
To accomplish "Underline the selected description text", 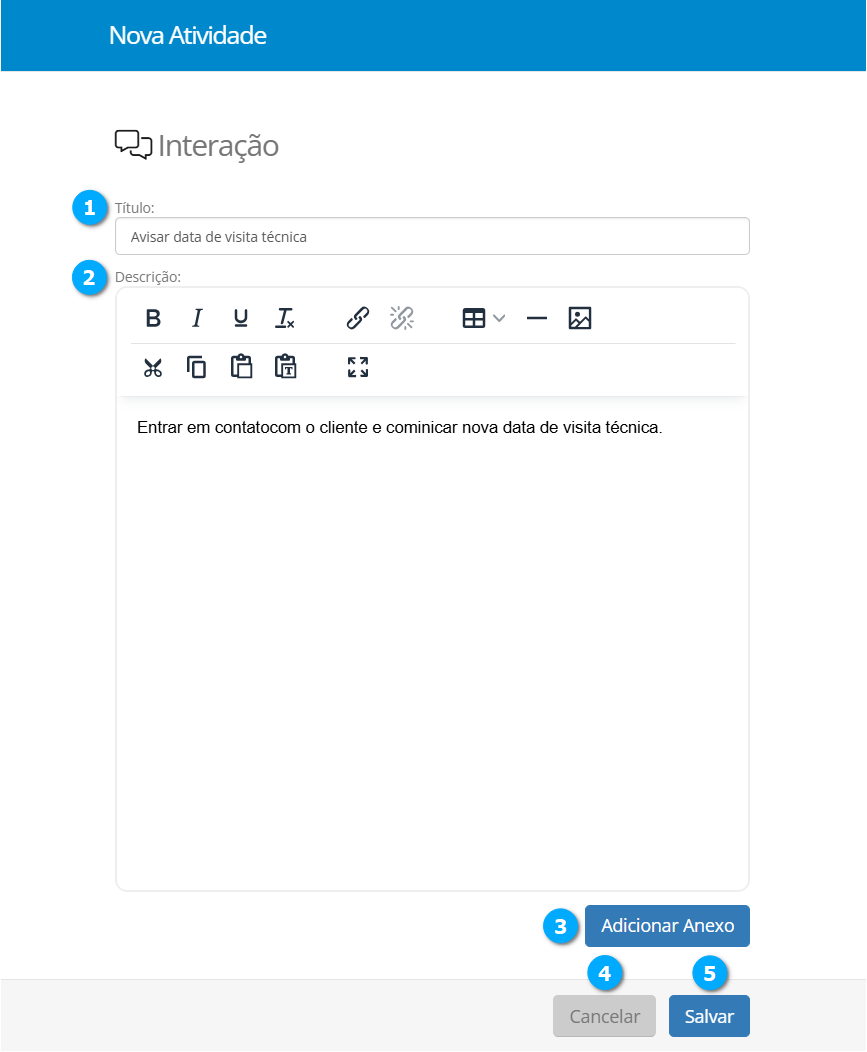I will (x=241, y=318).
